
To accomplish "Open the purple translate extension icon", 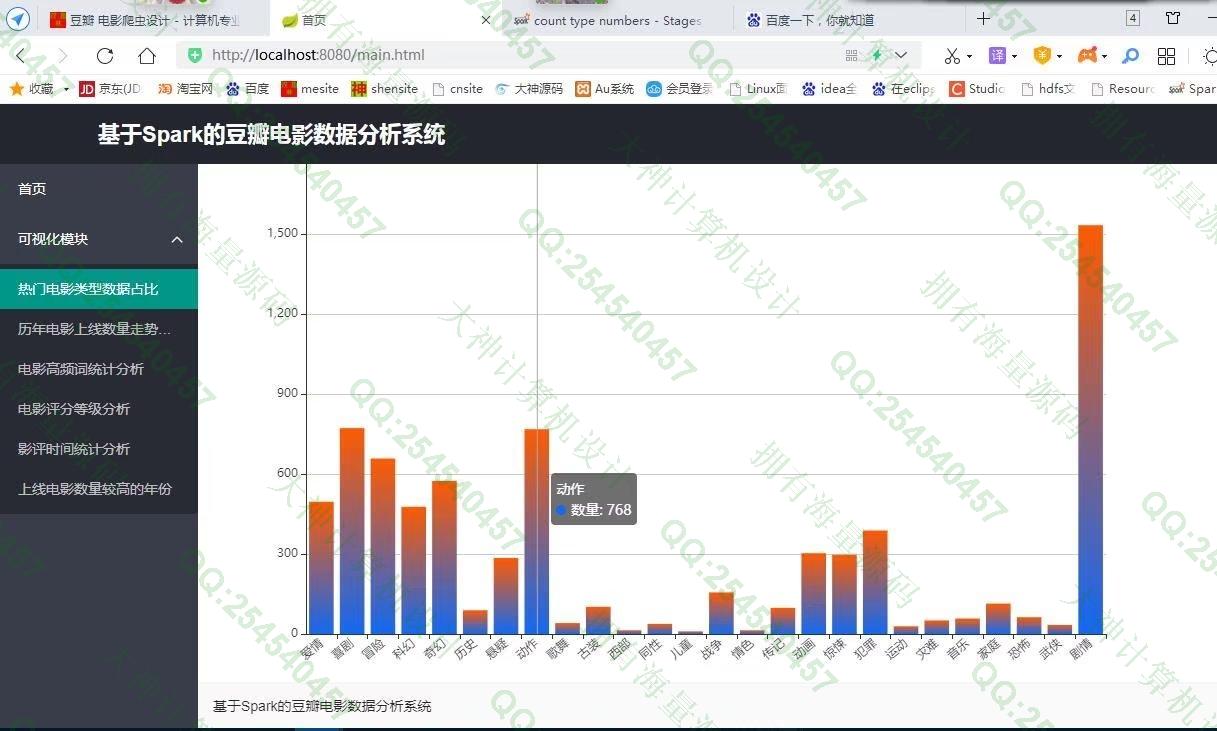I will pyautogui.click(x=997, y=55).
